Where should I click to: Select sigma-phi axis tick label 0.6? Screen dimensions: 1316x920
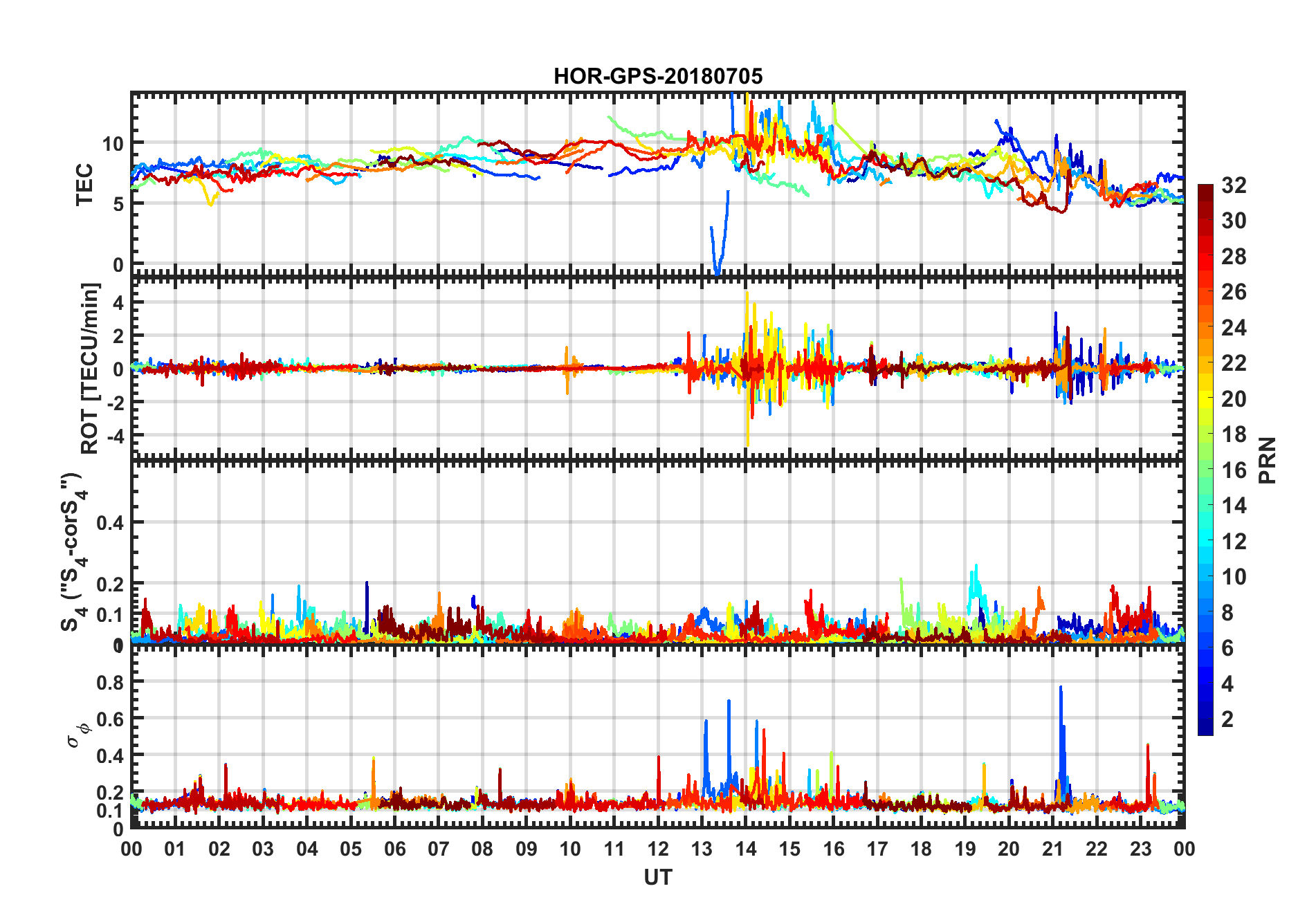coord(110,719)
